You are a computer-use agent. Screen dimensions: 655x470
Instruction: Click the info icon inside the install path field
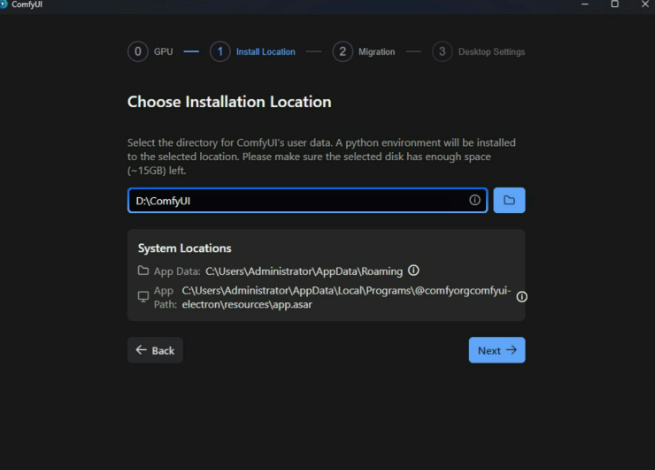pyautogui.click(x=475, y=200)
